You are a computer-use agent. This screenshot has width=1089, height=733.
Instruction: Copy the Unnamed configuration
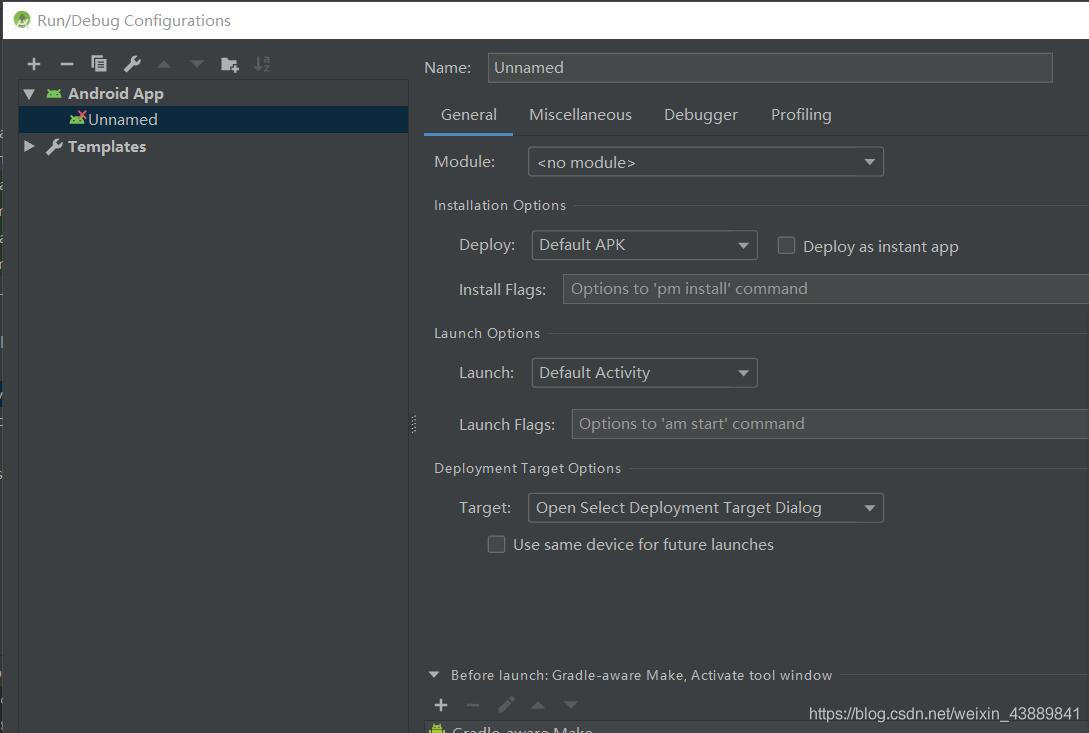[x=98, y=63]
